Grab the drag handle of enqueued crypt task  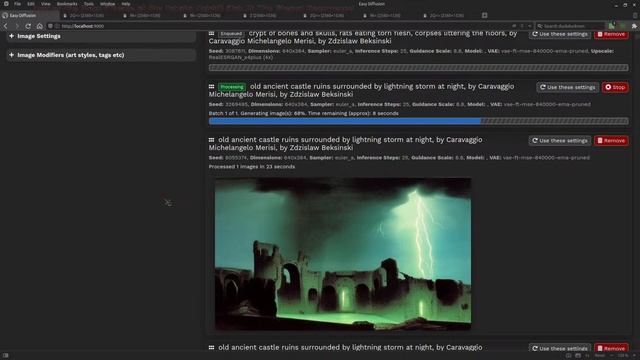(x=211, y=33)
